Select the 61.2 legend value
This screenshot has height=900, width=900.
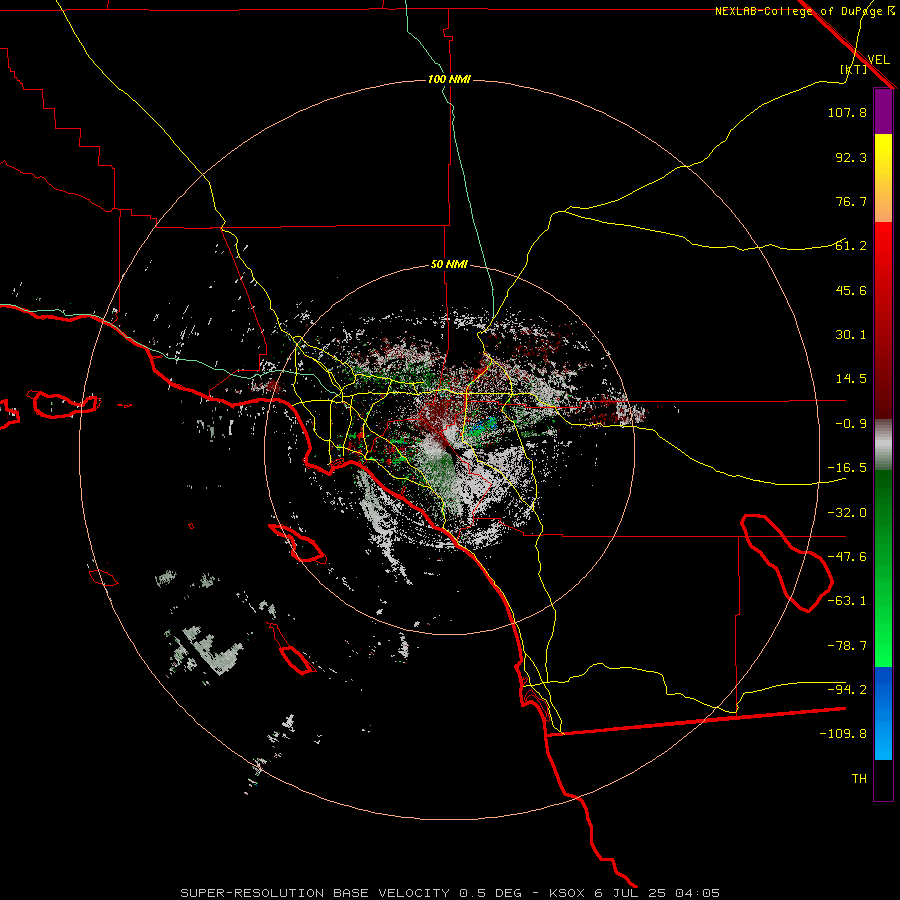point(851,246)
